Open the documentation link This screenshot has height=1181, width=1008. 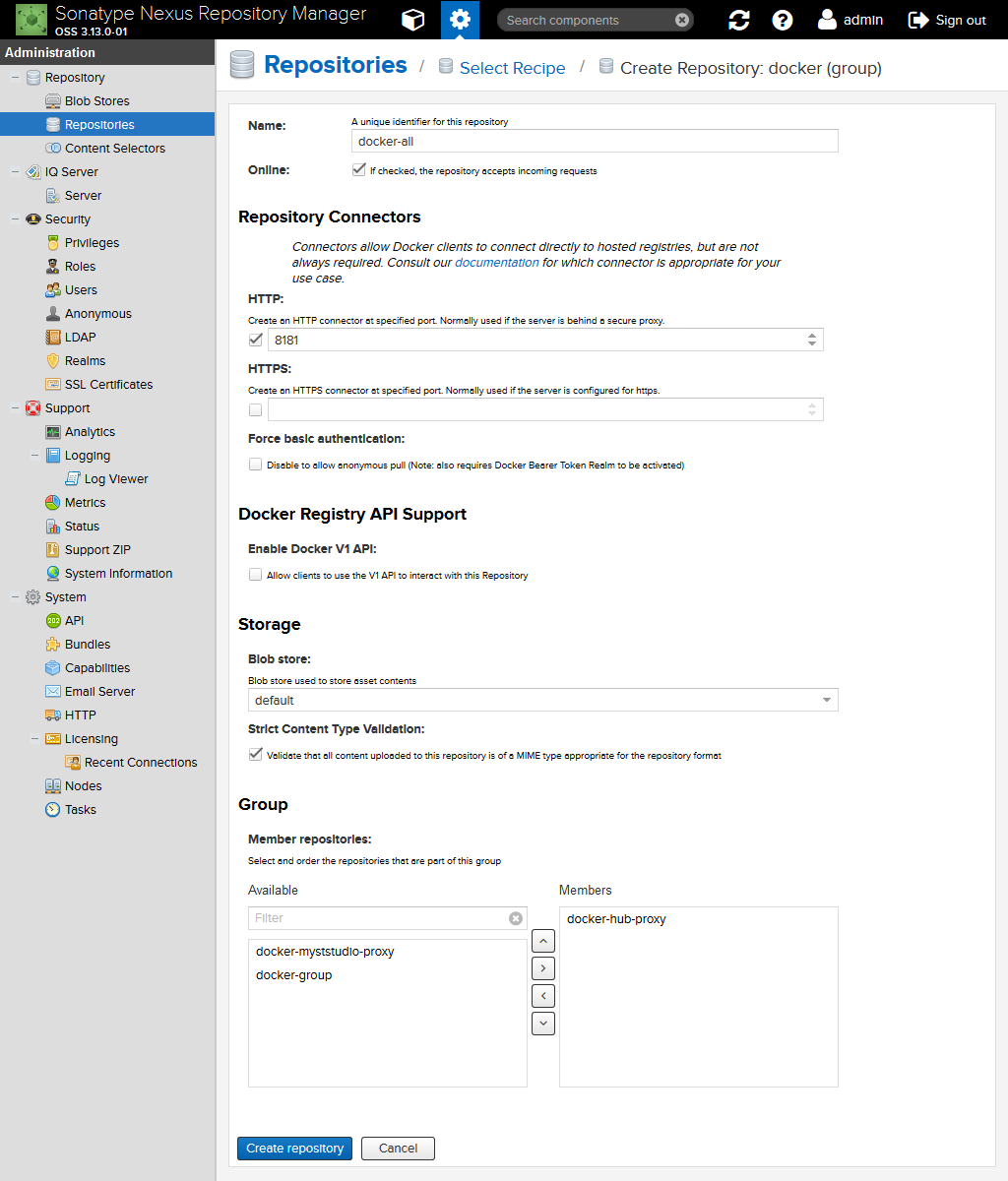pyautogui.click(x=497, y=263)
